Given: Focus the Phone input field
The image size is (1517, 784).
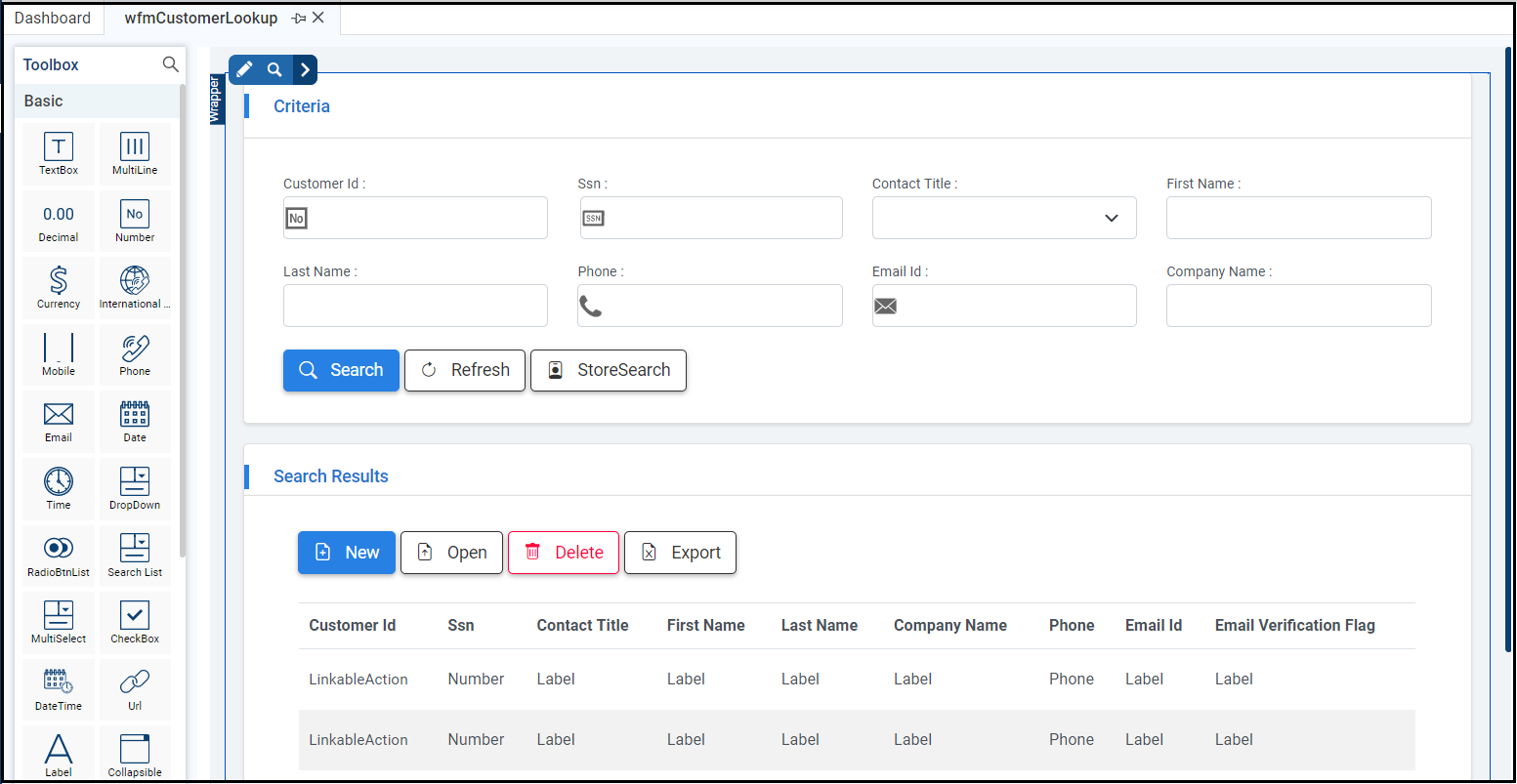Looking at the screenshot, I should (x=710, y=306).
